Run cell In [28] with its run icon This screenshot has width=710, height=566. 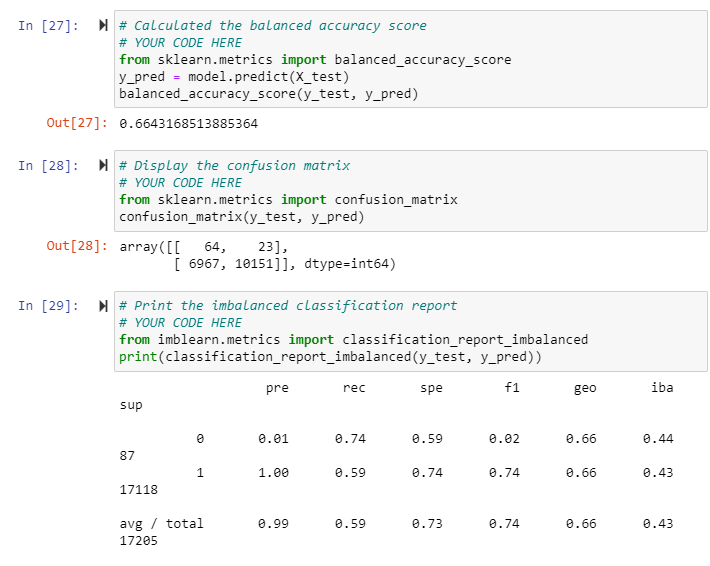103,165
